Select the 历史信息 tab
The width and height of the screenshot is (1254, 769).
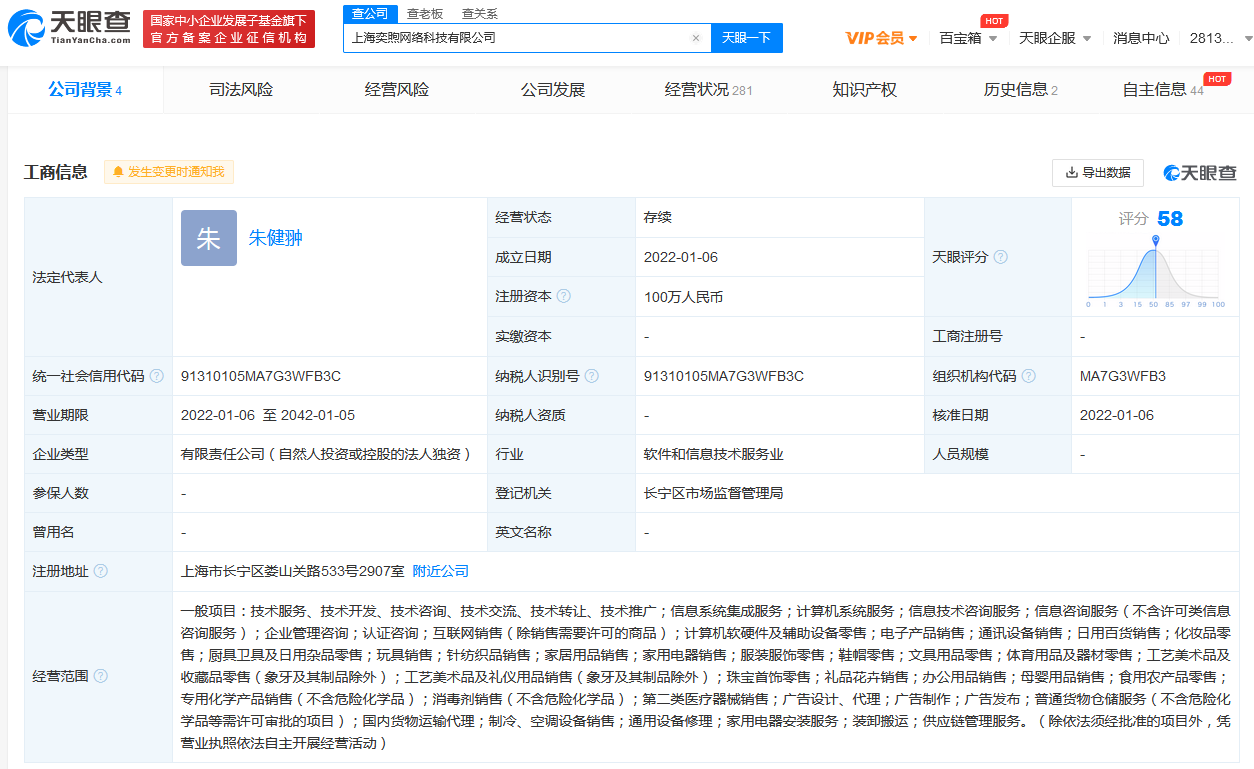[1021, 90]
